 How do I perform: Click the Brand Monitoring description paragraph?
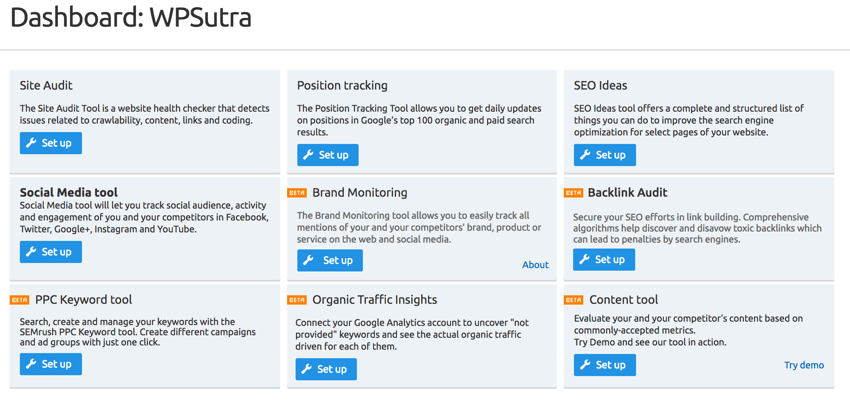(419, 227)
